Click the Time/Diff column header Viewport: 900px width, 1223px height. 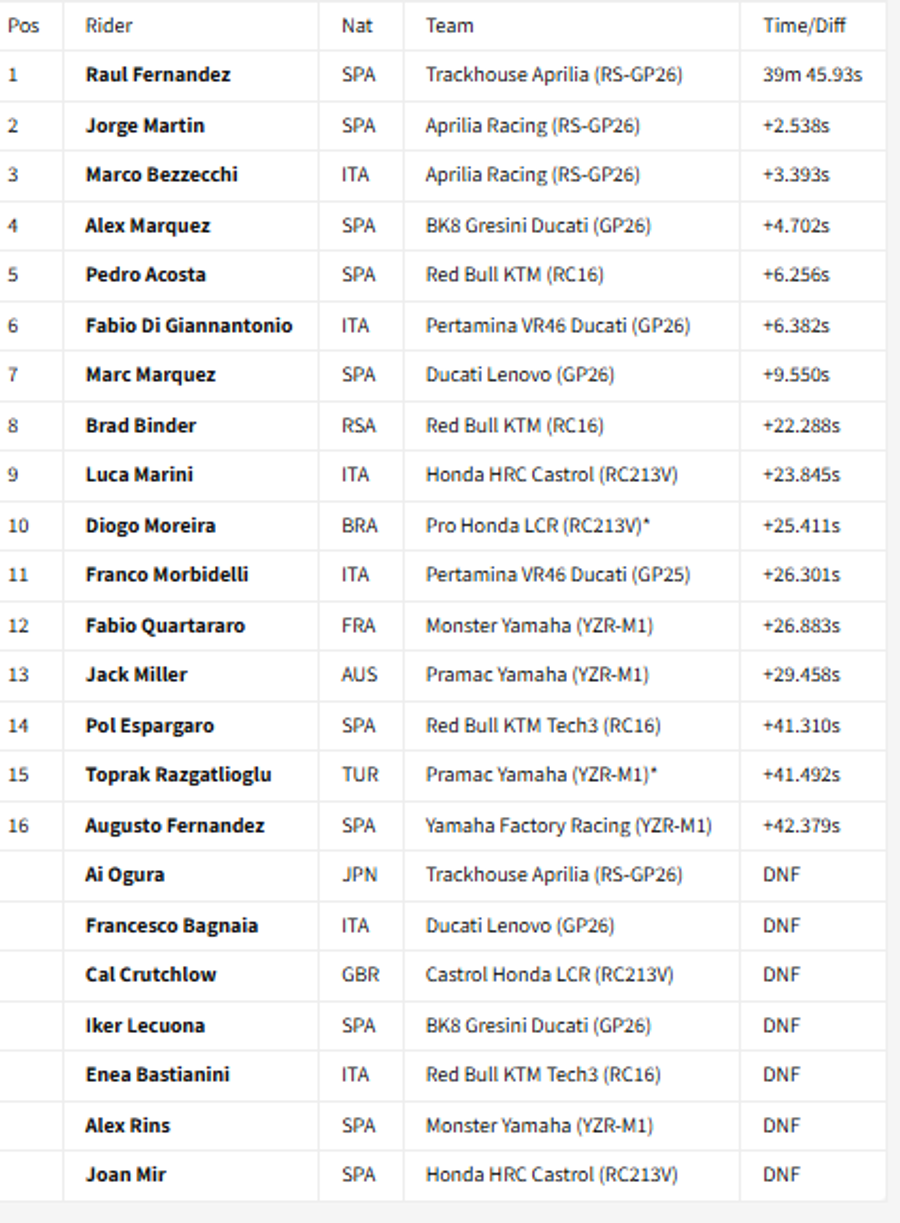click(x=804, y=26)
